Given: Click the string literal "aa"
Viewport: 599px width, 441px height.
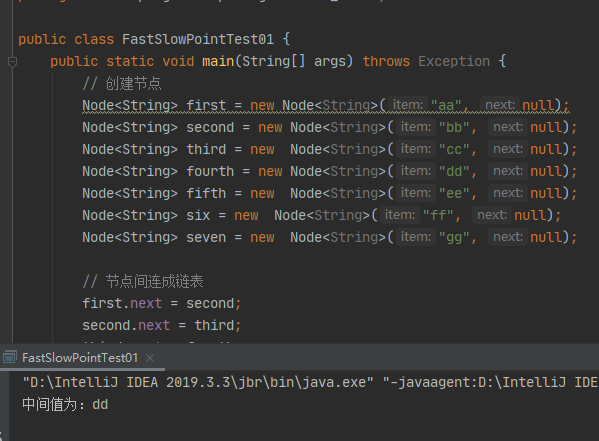Looking at the screenshot, I should (446, 105).
